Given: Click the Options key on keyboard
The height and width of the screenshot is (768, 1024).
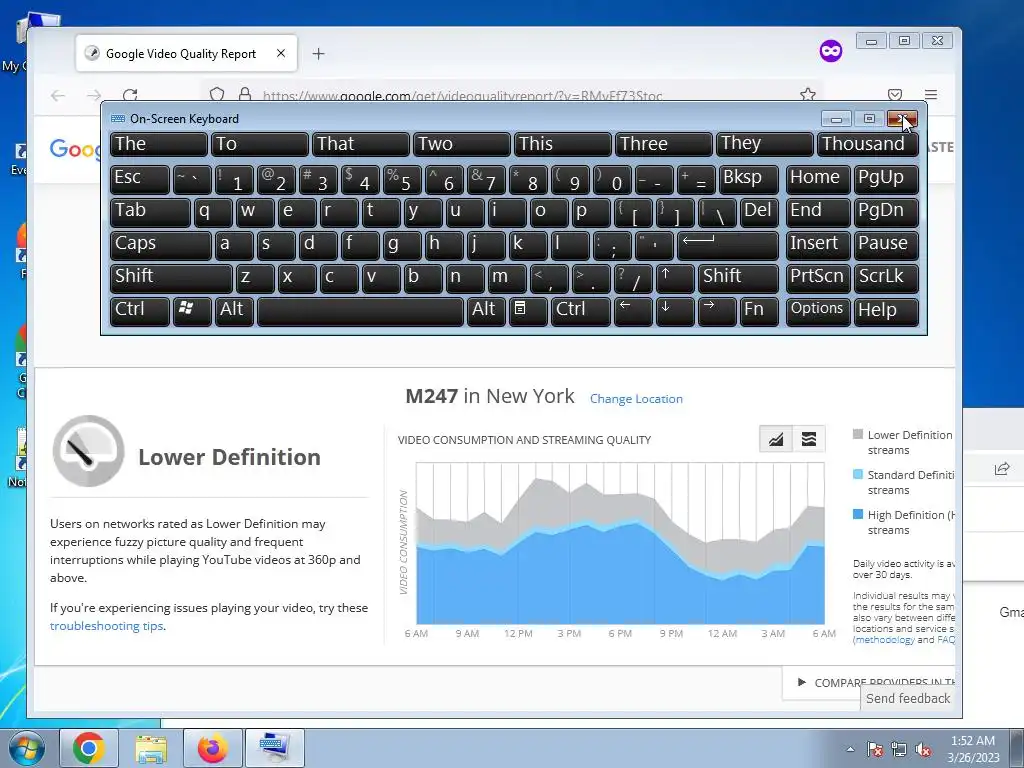Looking at the screenshot, I should [x=818, y=311].
